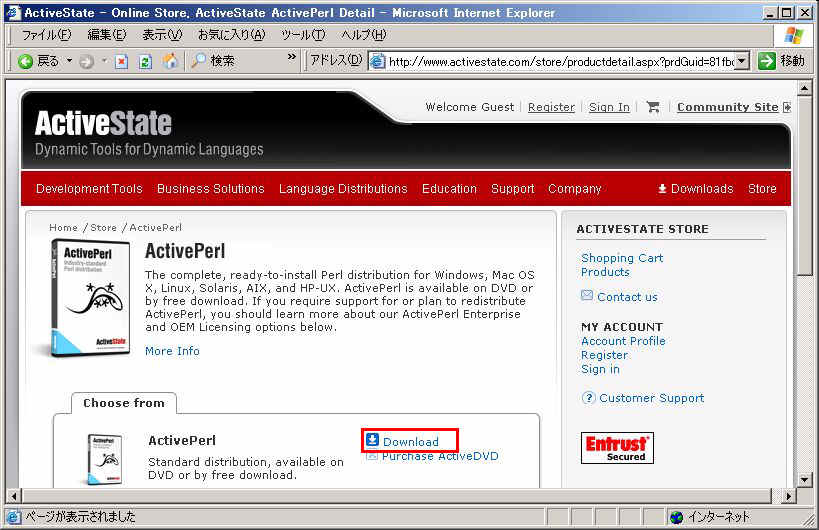Click the shopping cart icon in header
Image resolution: width=819 pixels, height=530 pixels.
point(652,107)
